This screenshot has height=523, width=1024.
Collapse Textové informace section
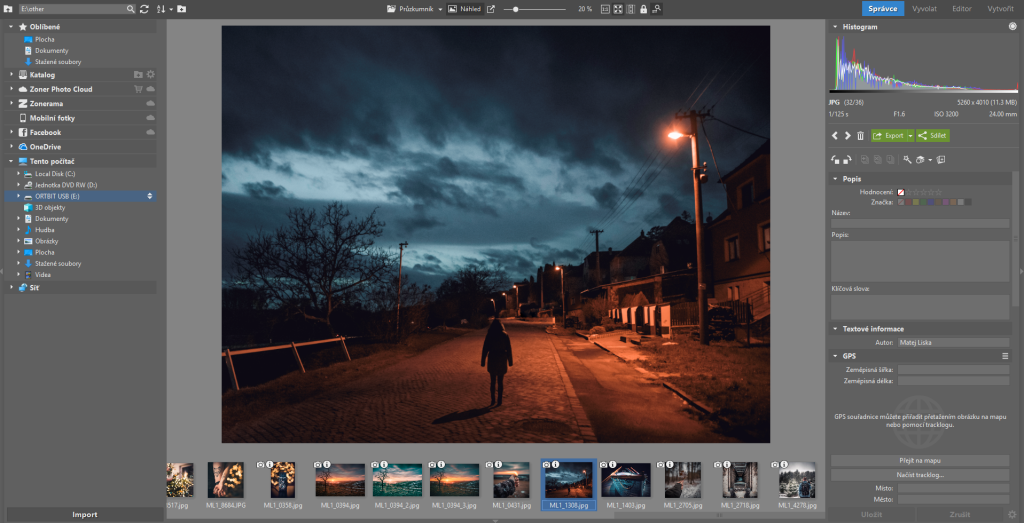pyautogui.click(x=835, y=329)
